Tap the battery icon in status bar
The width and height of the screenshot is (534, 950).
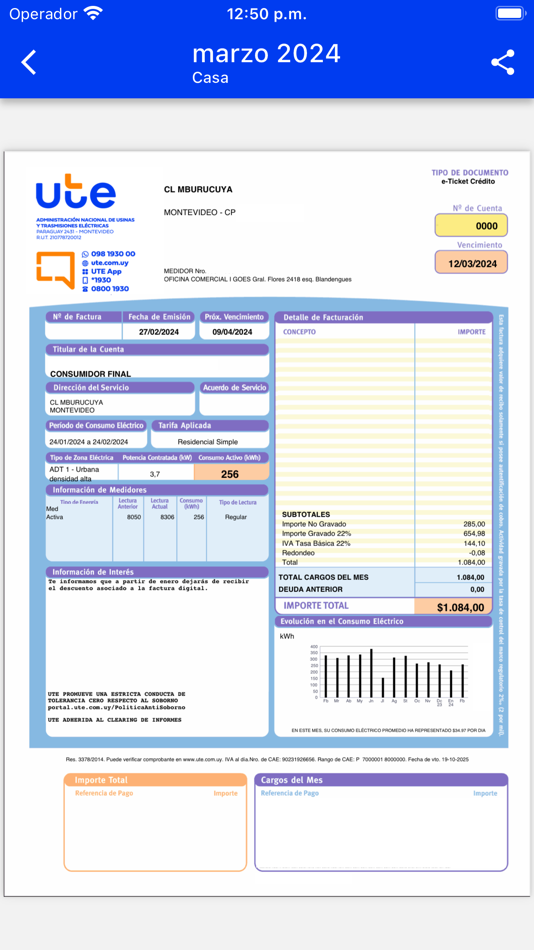pos(510,13)
